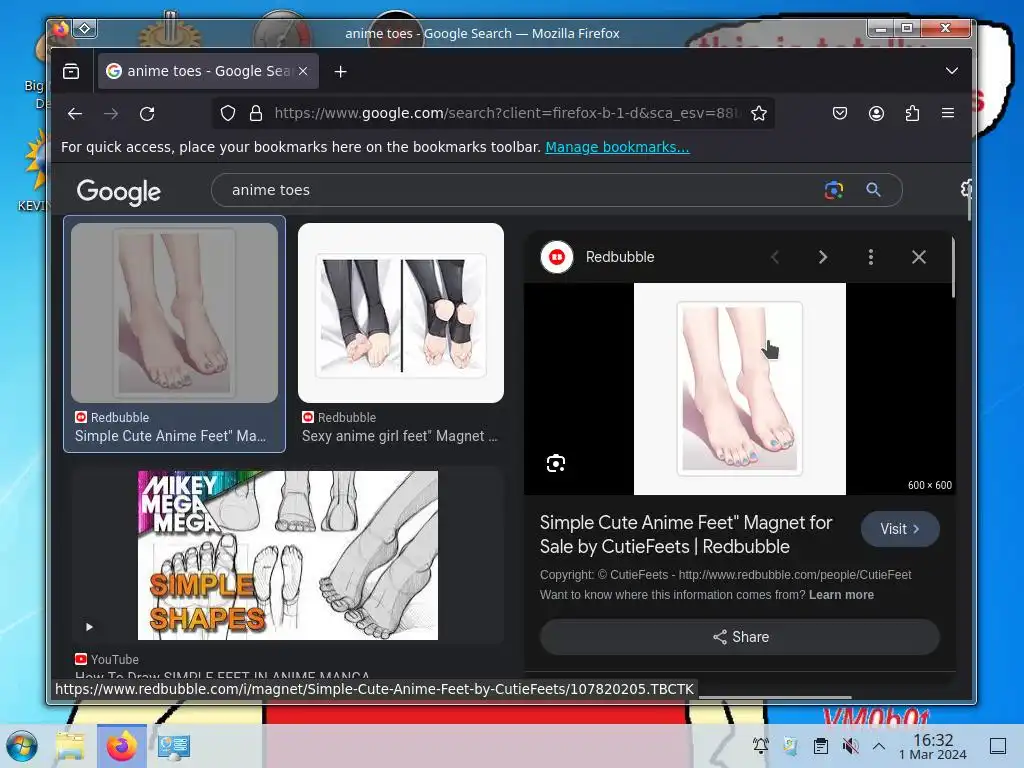This screenshot has width=1024, height=768.
Task: Click YouTube source label under video result
Action: (x=107, y=660)
